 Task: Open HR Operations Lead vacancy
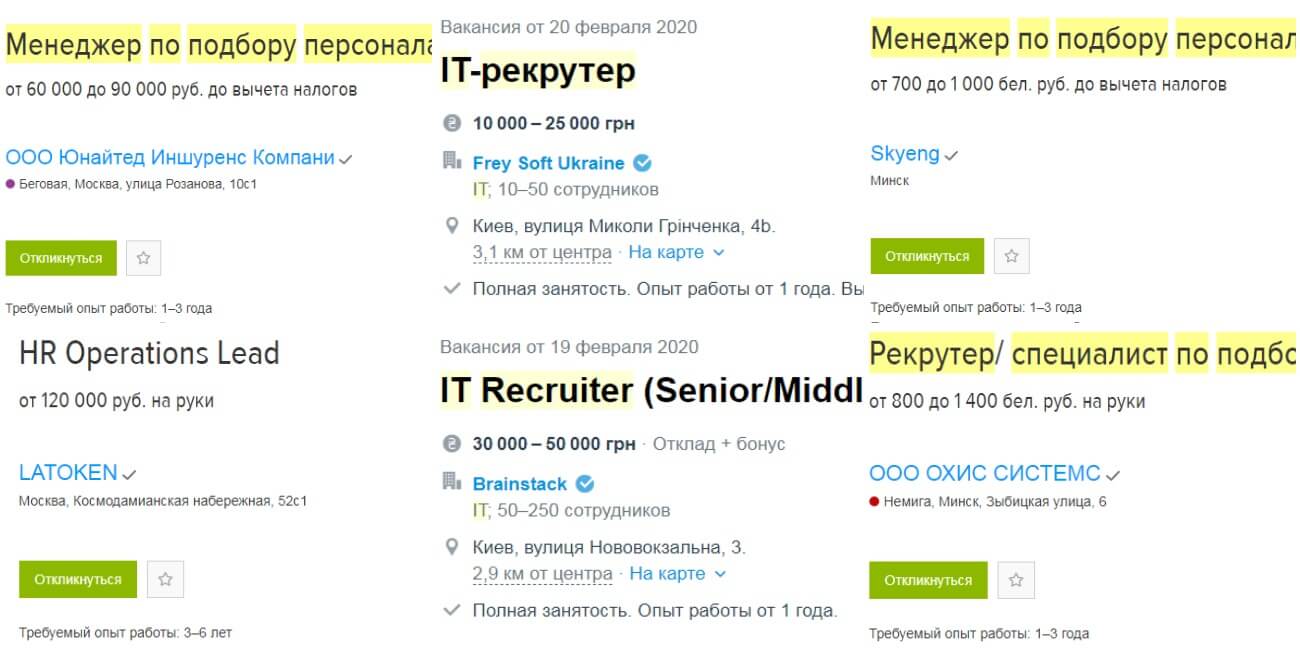149,353
